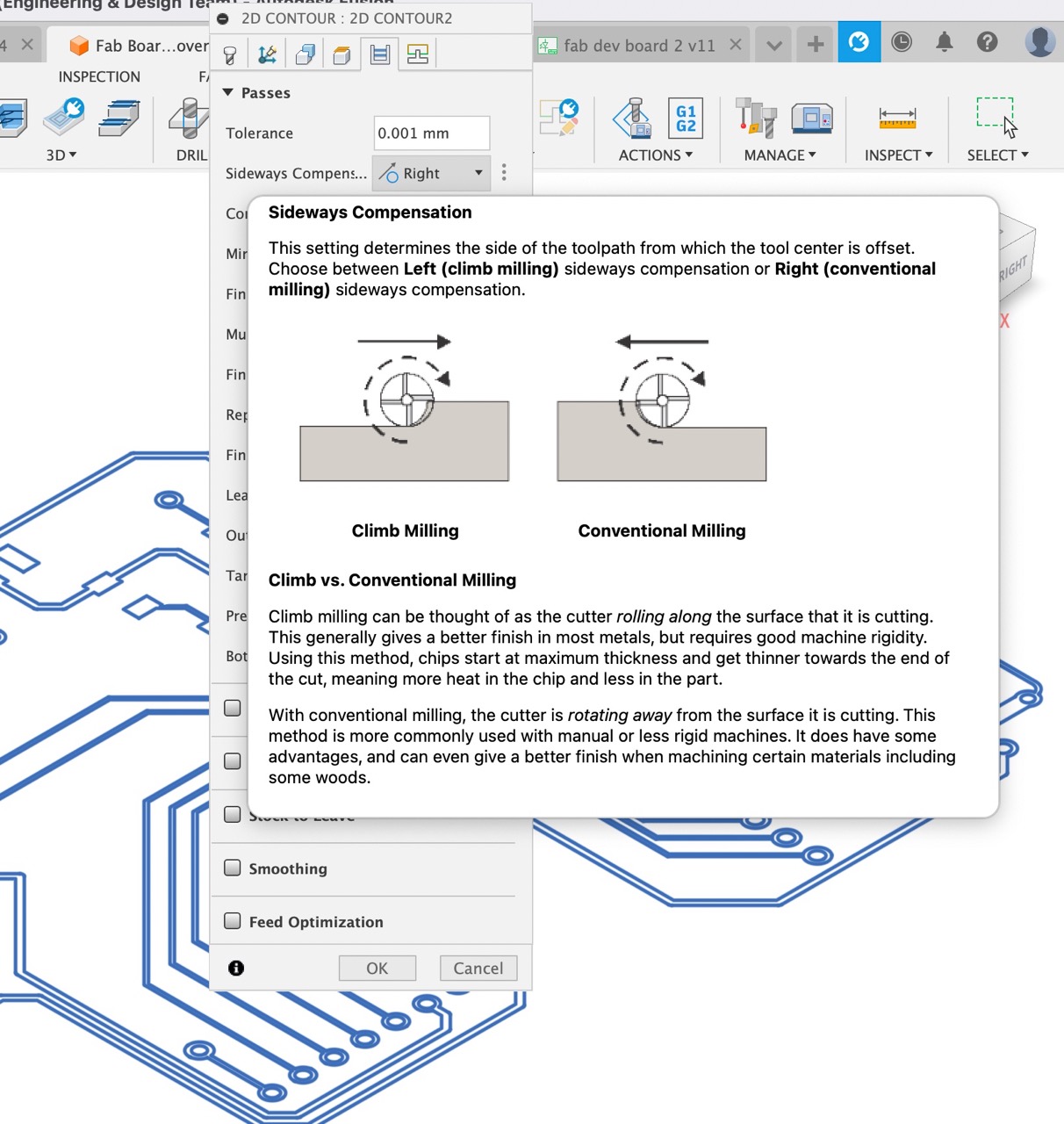This screenshot has width=1064, height=1124.
Task: Open the Geometry tab blue cube icon
Action: [x=306, y=55]
